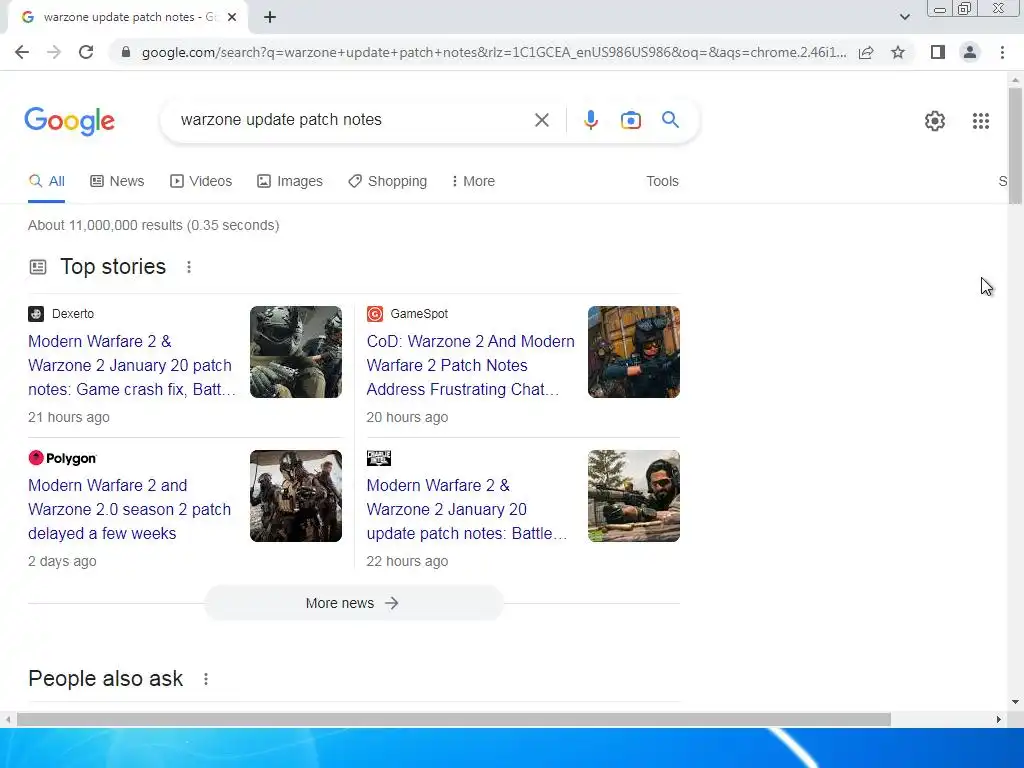Open a new browser tab

(x=270, y=18)
